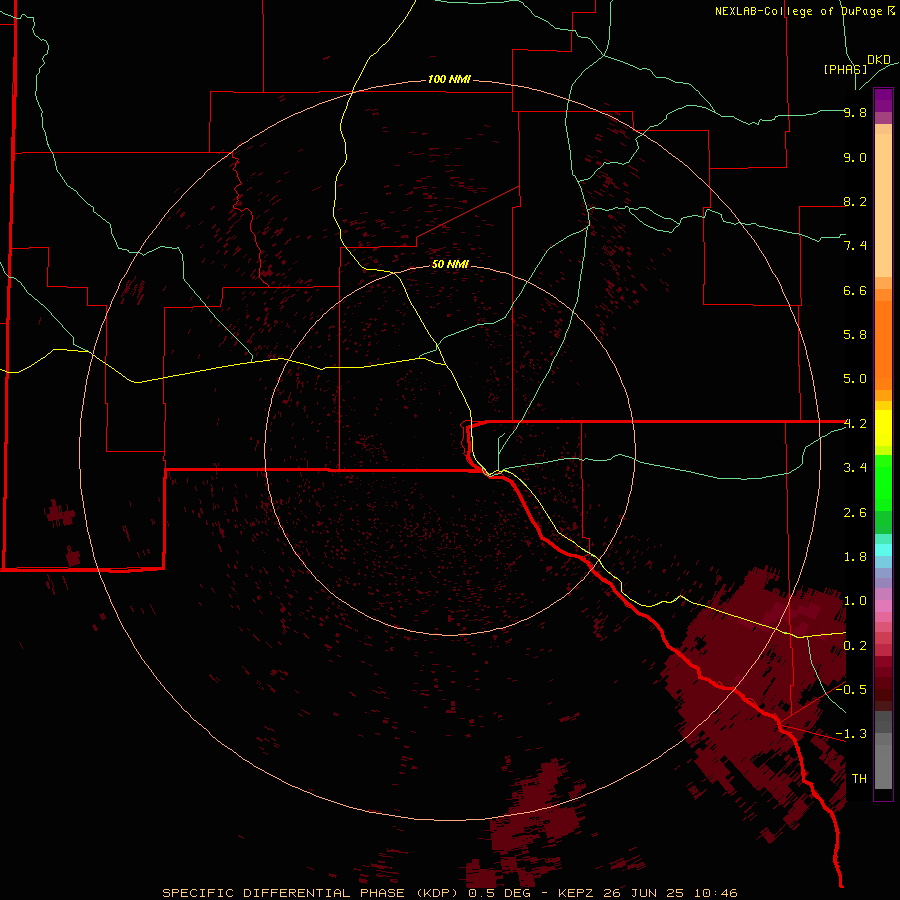Image resolution: width=900 pixels, height=900 pixels.
Task: Click the cyan swatch near 1.8
Action: tap(883, 550)
